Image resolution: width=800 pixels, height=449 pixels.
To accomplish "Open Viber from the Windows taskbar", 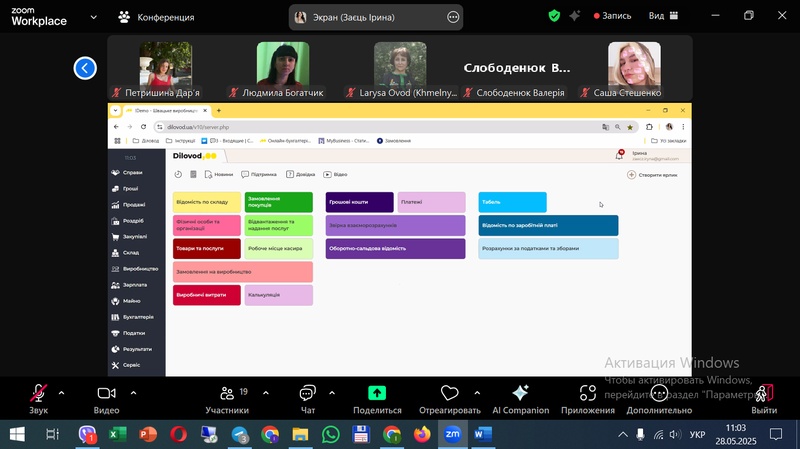I will tap(88, 434).
